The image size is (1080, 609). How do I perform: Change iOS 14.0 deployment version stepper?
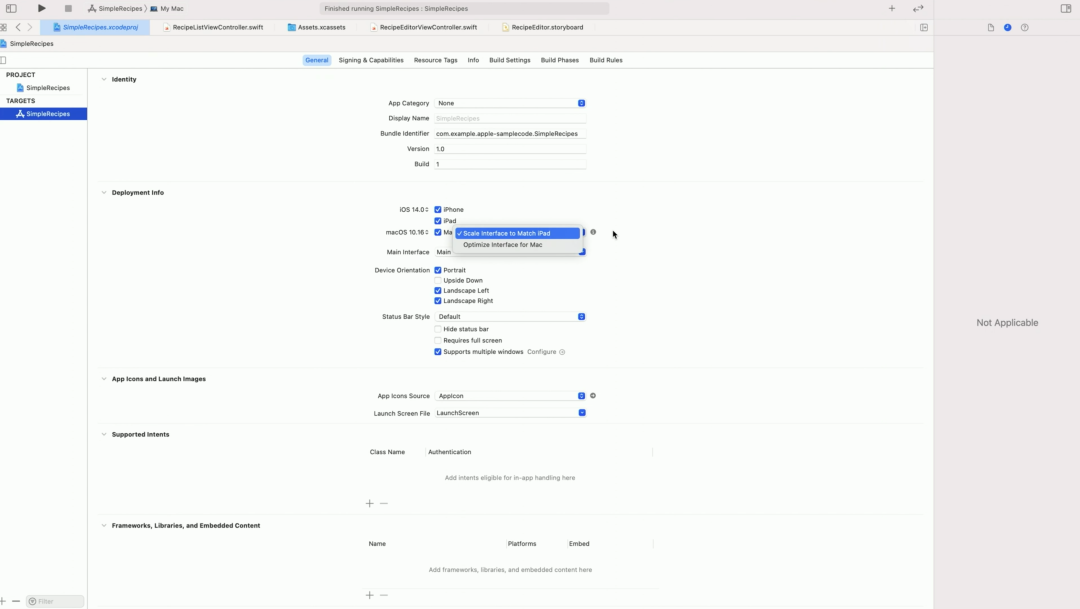pos(427,209)
